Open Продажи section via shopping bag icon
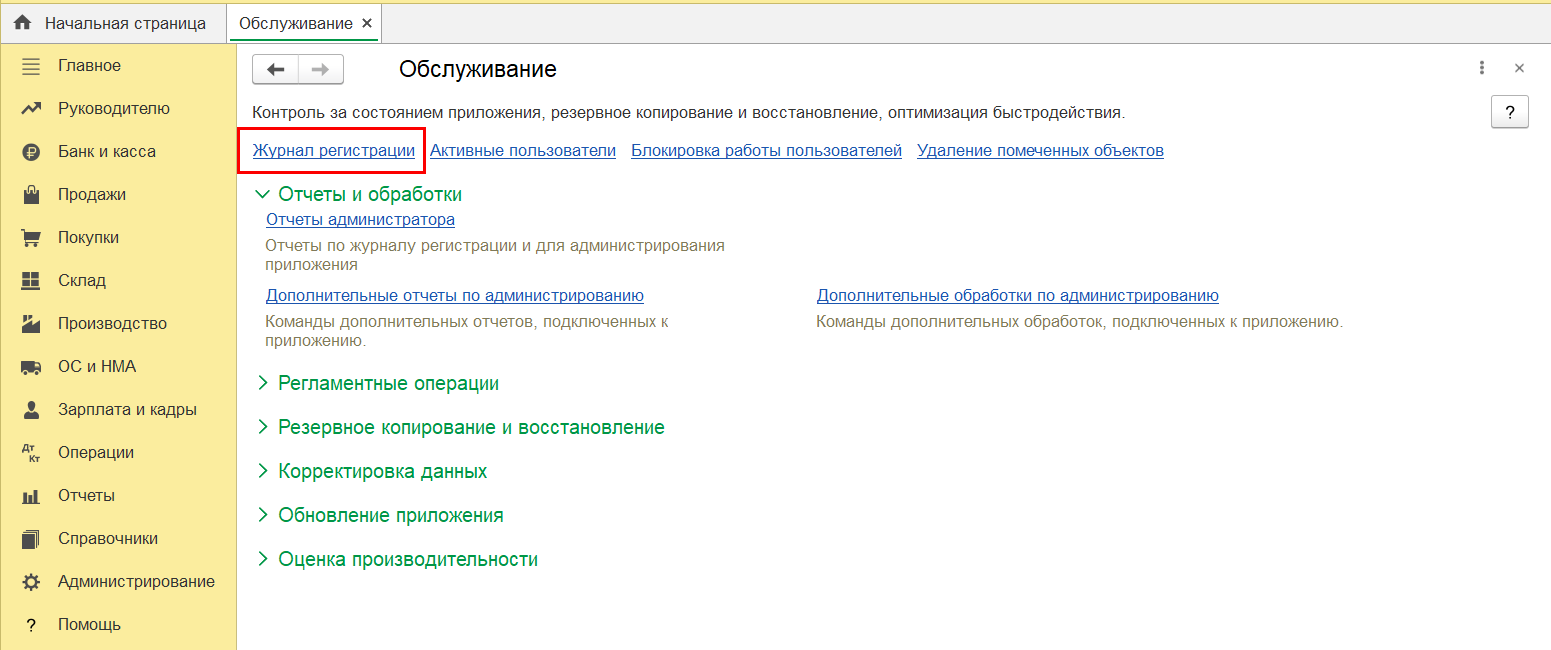1551x650 pixels. [x=31, y=195]
